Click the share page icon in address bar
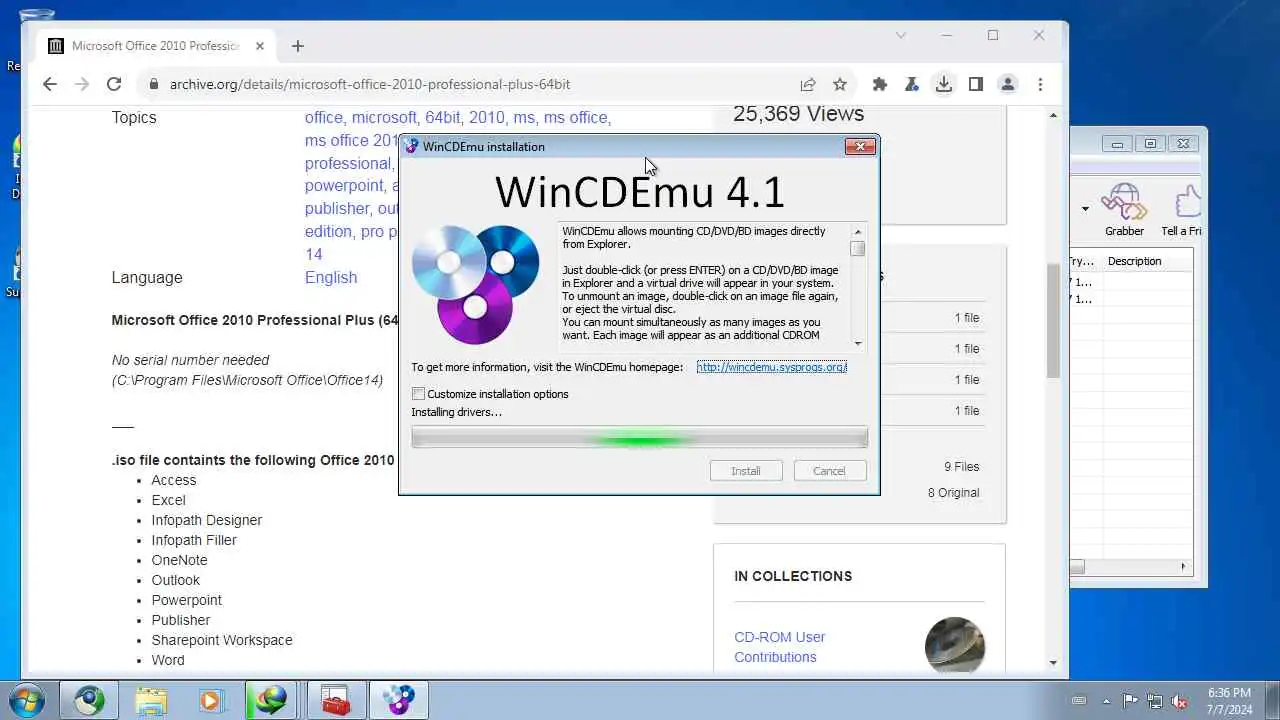This screenshot has height=720, width=1280. 807,84
